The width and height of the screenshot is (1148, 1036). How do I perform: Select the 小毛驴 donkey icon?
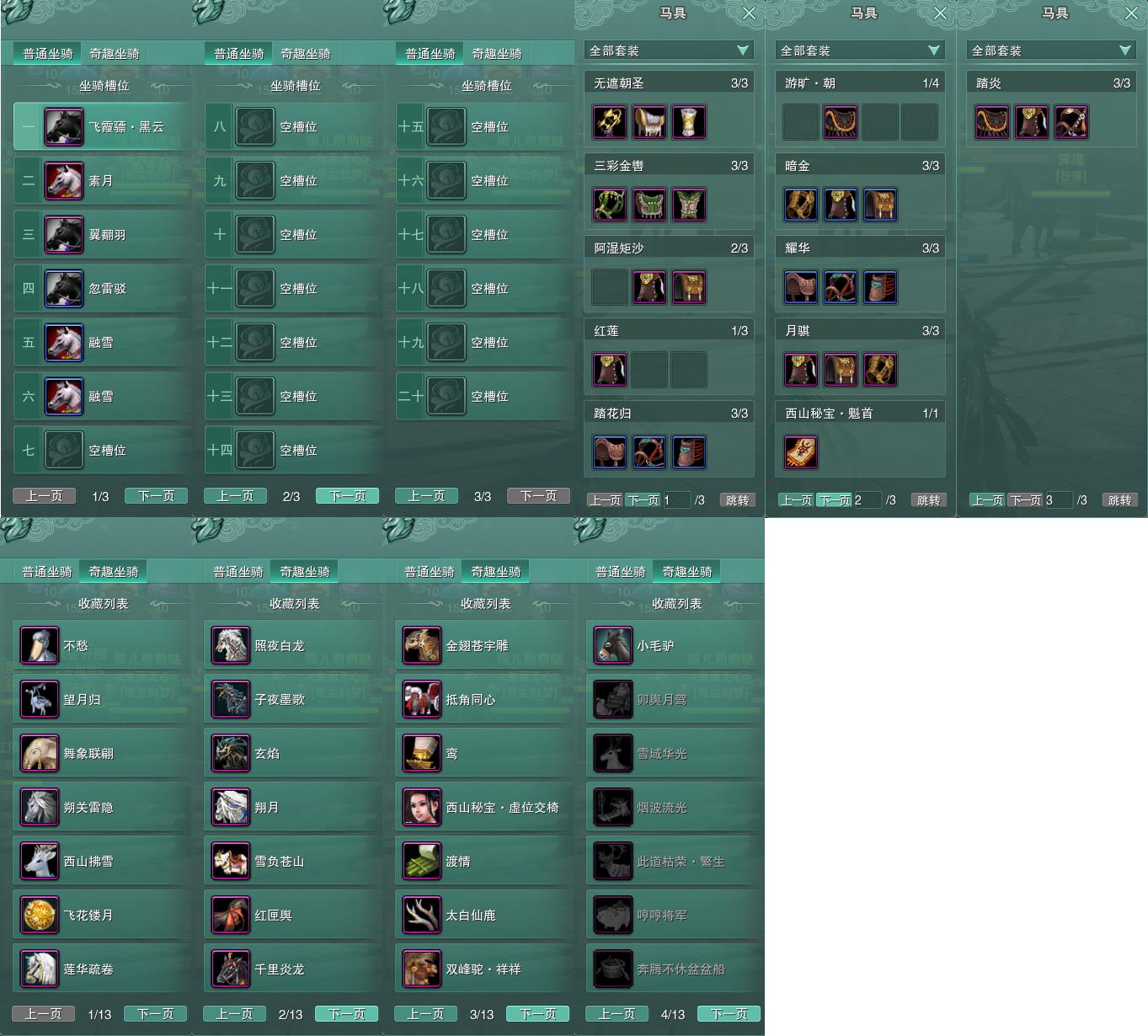tap(613, 646)
